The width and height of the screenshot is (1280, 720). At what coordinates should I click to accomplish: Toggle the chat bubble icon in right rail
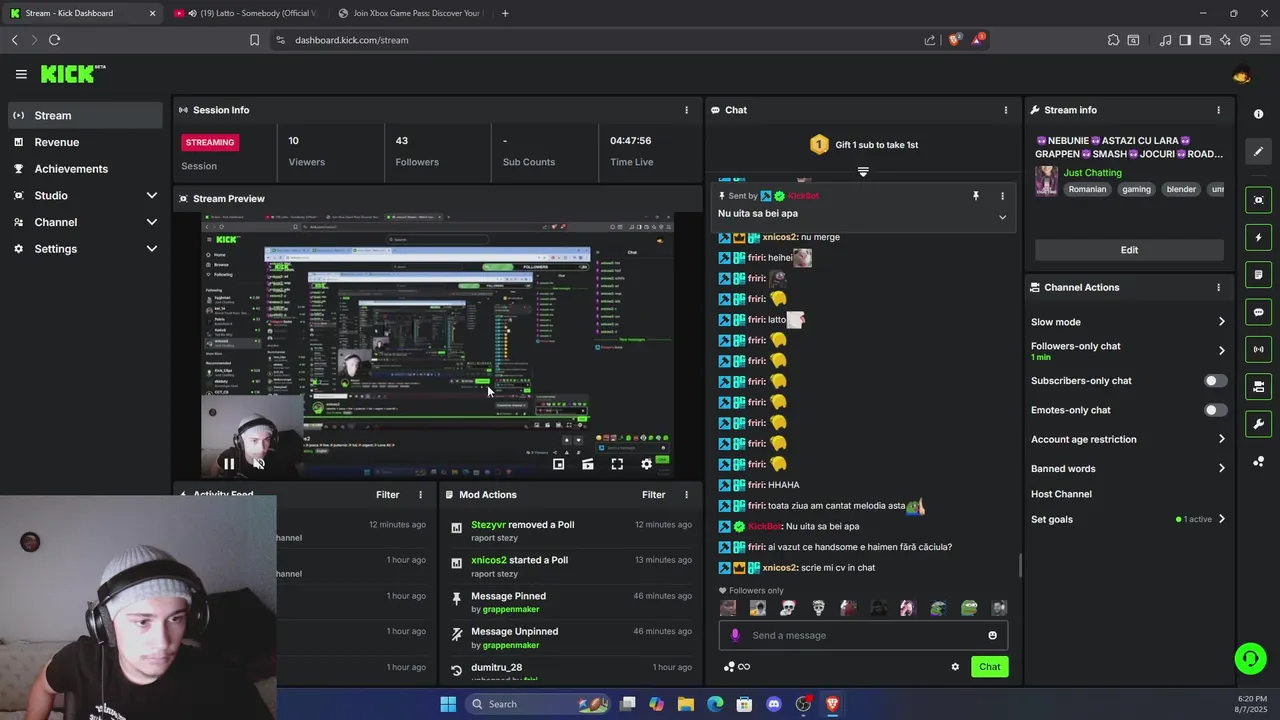point(1258,312)
